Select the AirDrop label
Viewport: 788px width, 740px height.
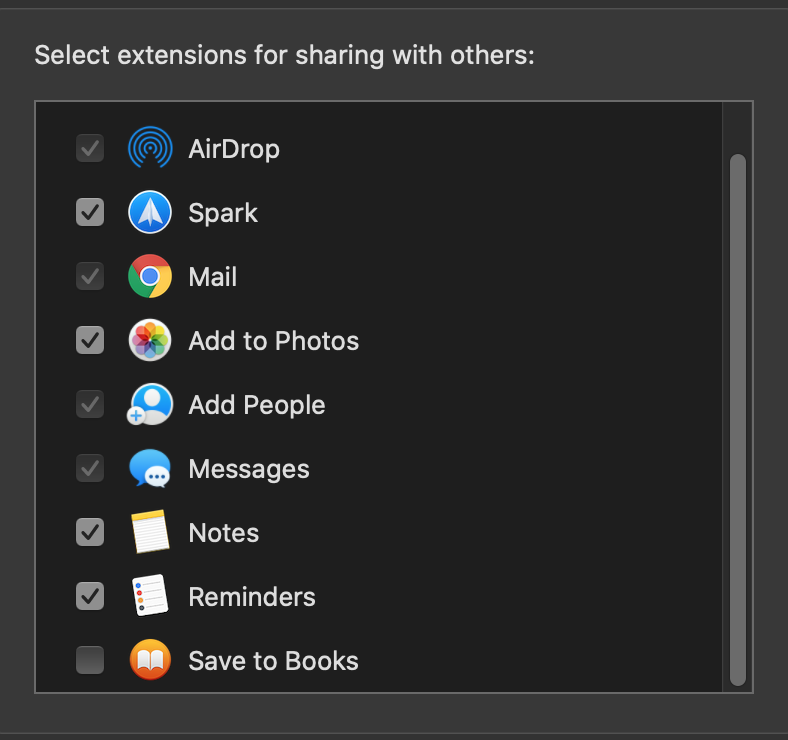tap(234, 149)
